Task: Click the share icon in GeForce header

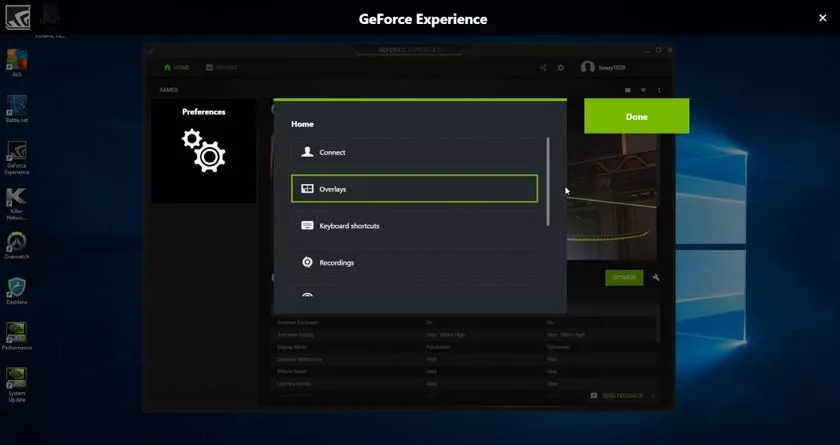Action: coord(543,67)
